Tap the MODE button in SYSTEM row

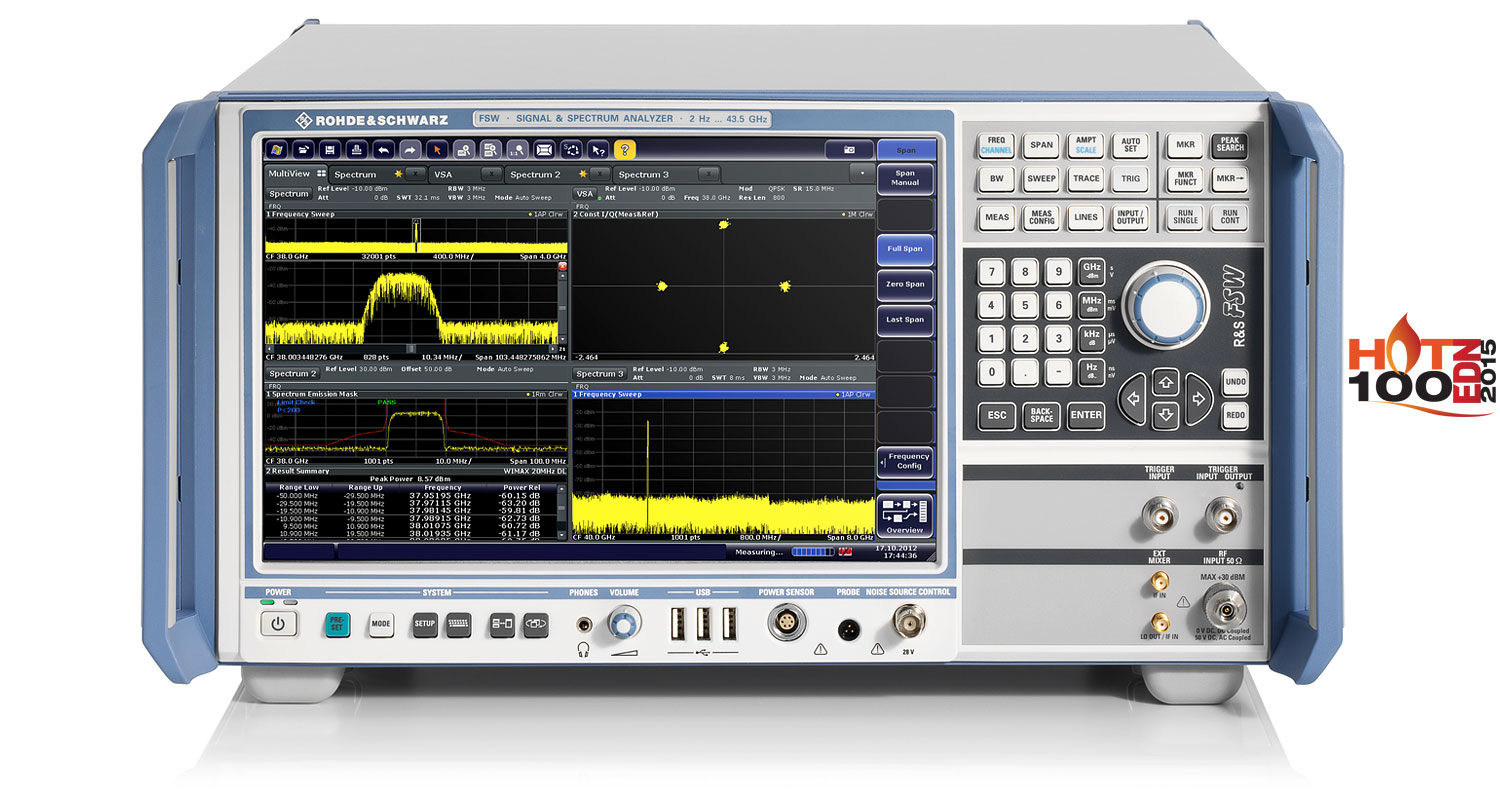coord(381,623)
